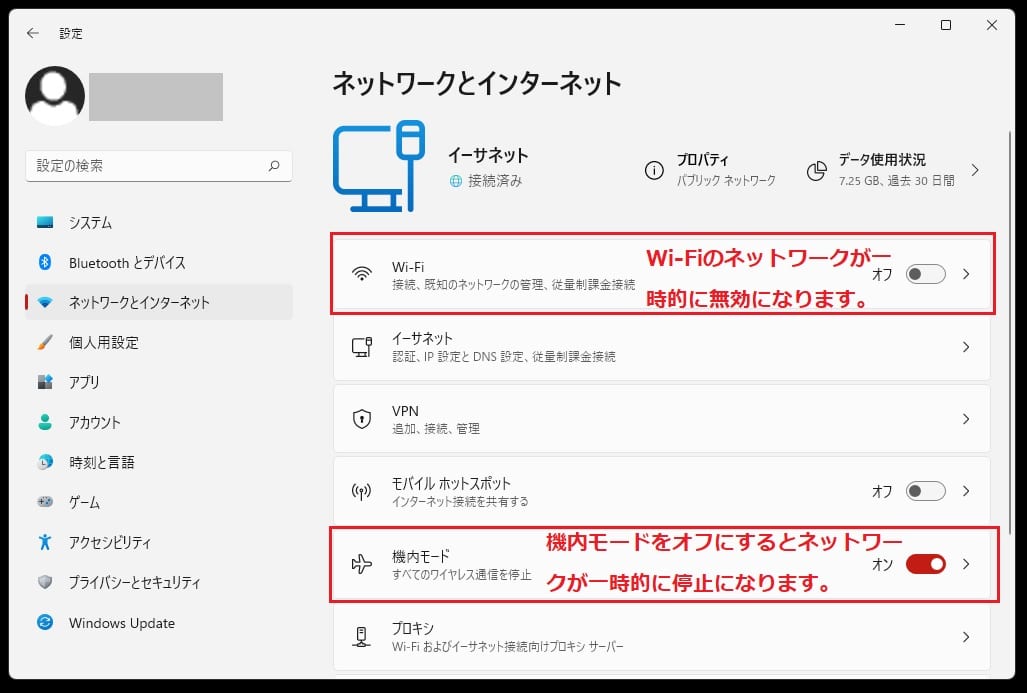
Task: Open イーサネット 認証、IP 設定 row
Action: pyautogui.click(x=662, y=346)
